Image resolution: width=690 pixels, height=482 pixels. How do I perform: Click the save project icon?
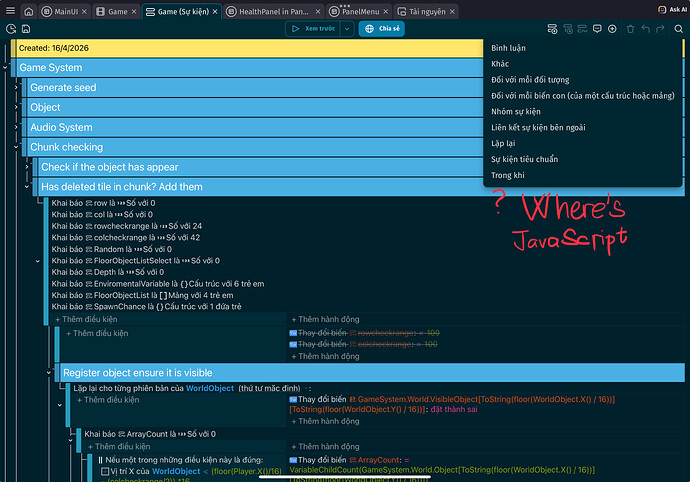[x=26, y=29]
